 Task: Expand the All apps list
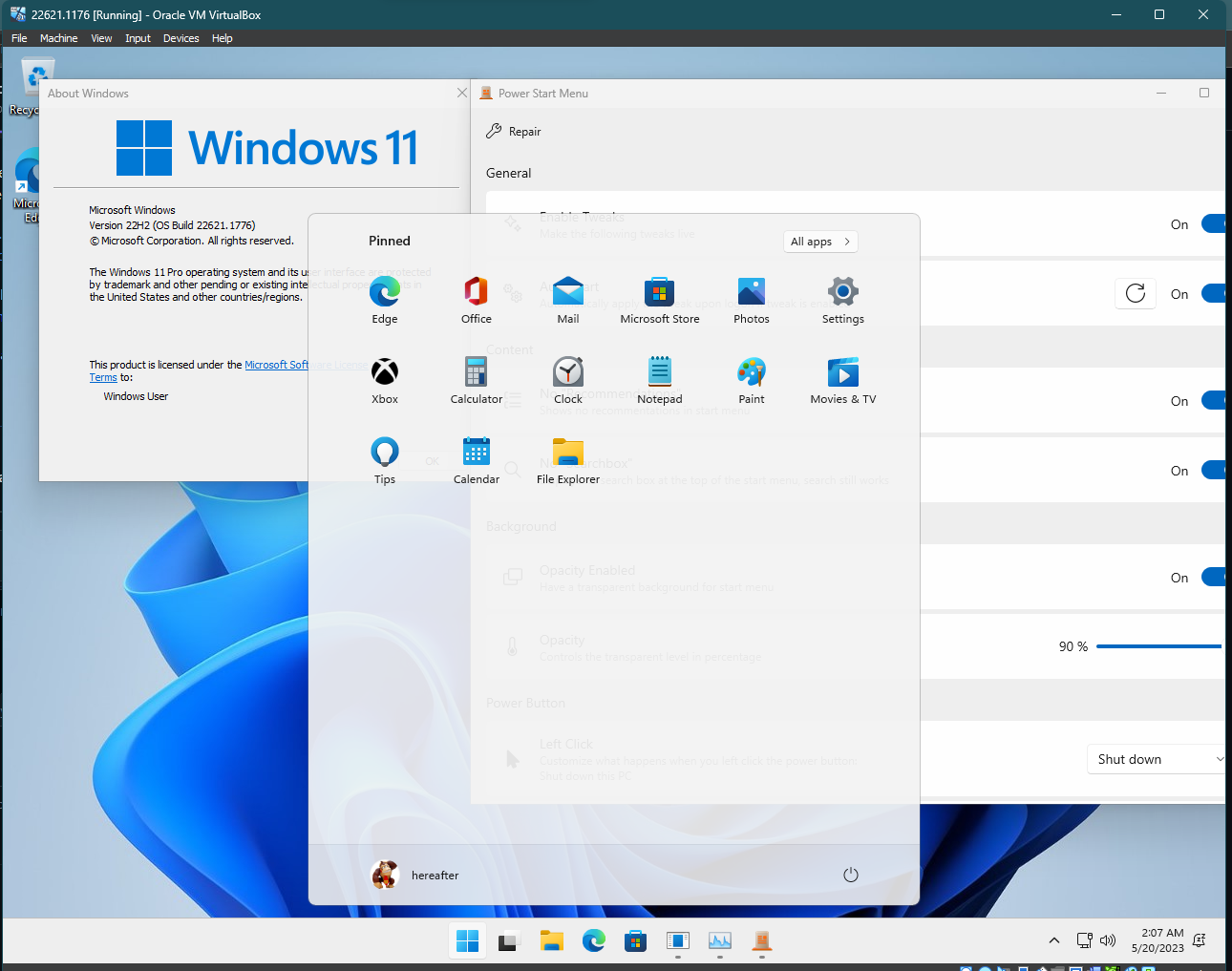coord(819,242)
